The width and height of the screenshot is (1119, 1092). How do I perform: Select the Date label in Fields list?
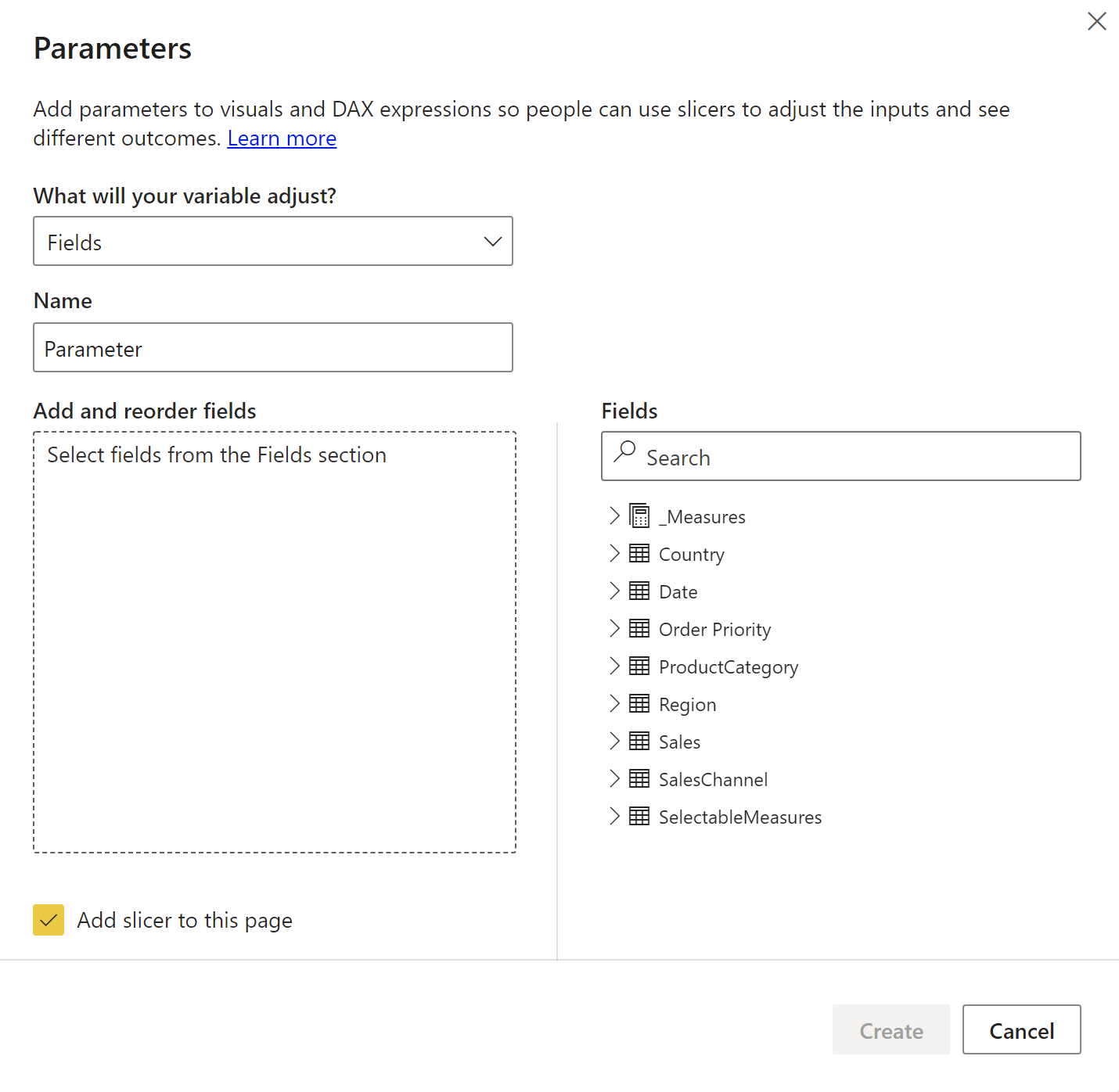click(x=678, y=592)
